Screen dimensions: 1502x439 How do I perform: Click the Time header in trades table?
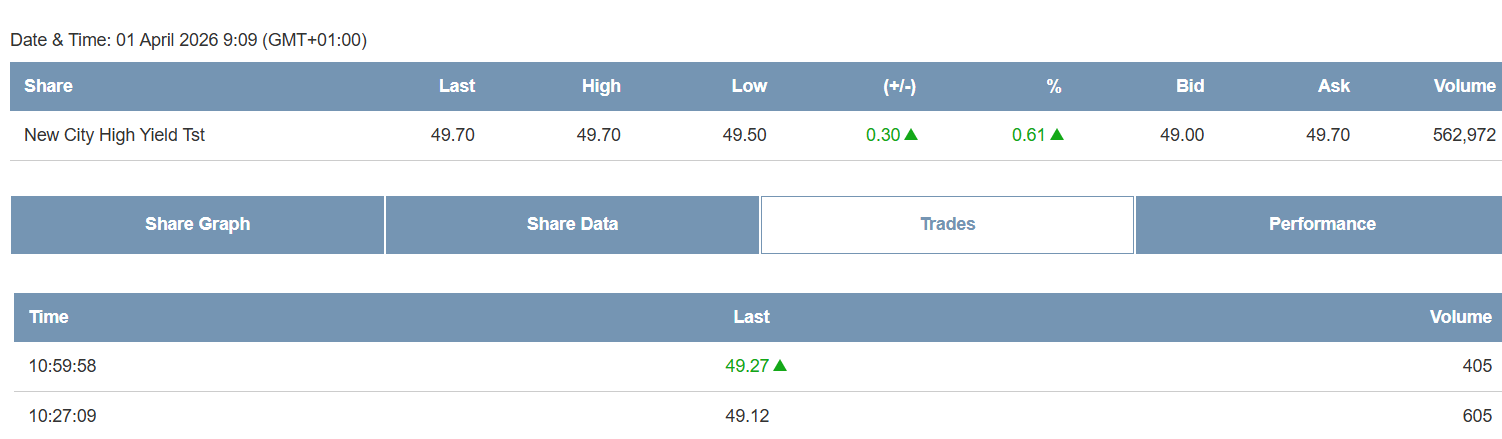click(x=49, y=317)
